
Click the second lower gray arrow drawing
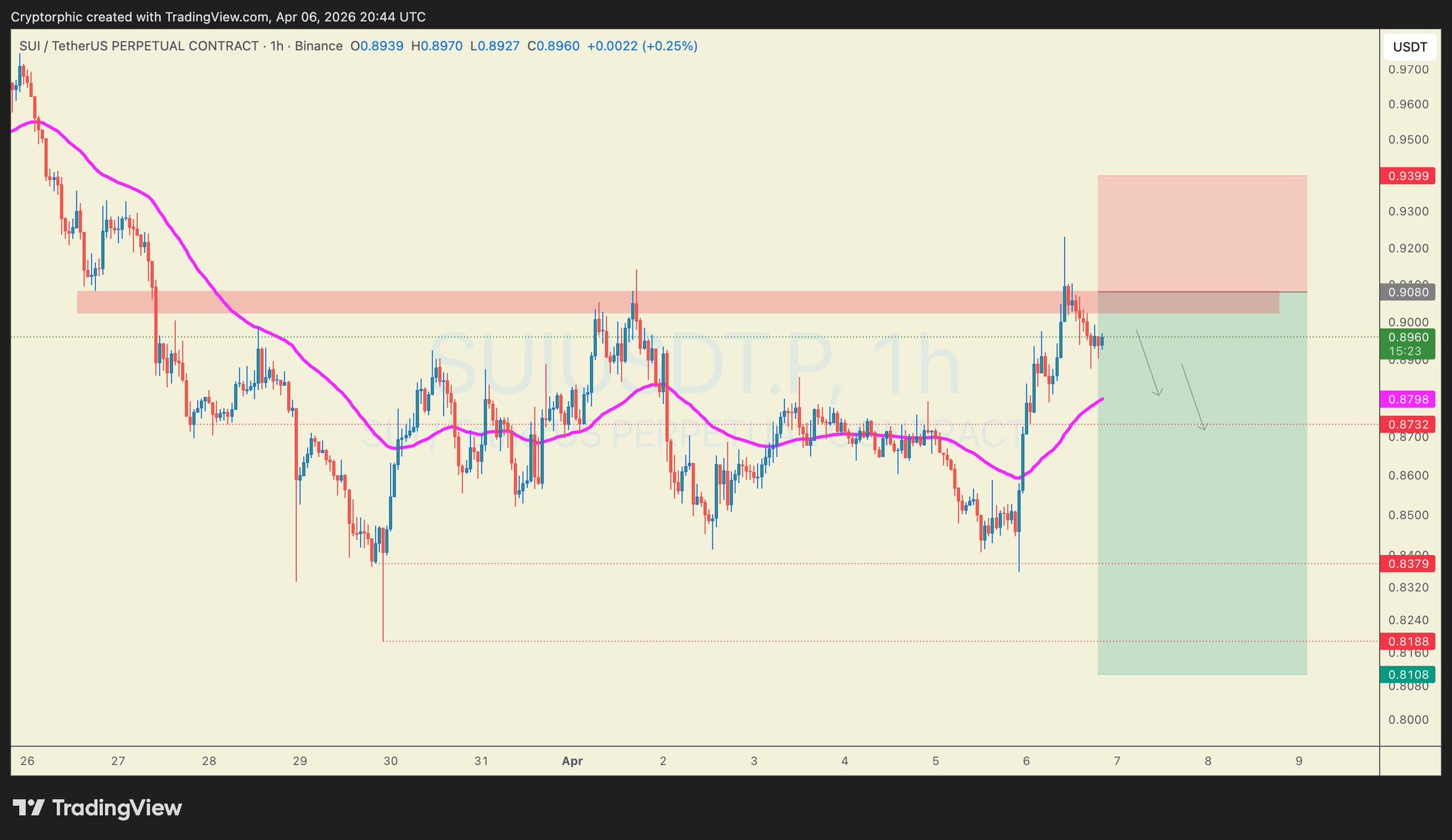click(x=1193, y=397)
